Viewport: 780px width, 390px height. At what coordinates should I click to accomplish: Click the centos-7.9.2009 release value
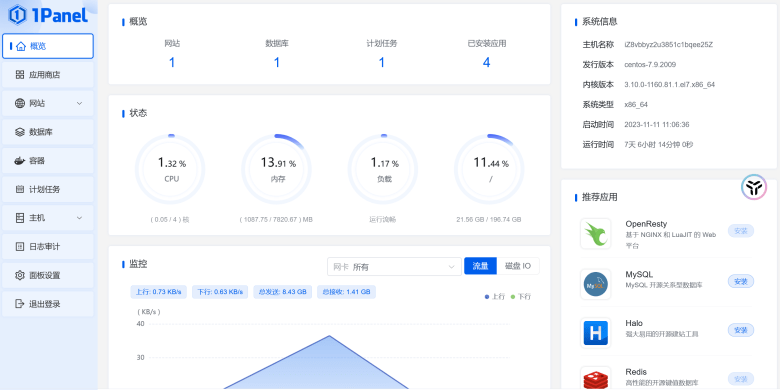[x=650, y=65]
